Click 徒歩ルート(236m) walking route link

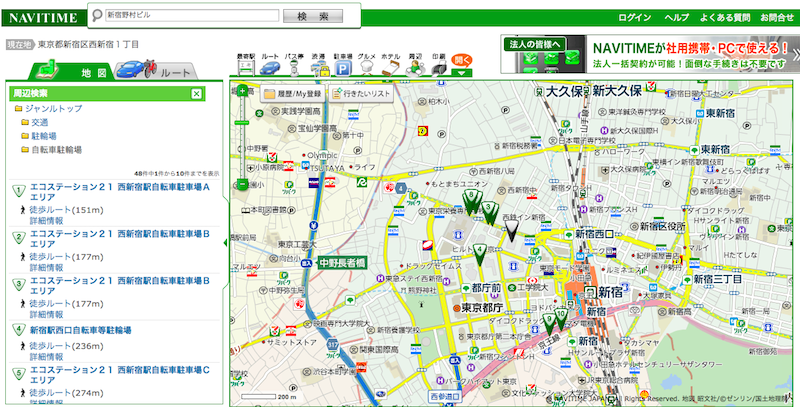pos(66,346)
